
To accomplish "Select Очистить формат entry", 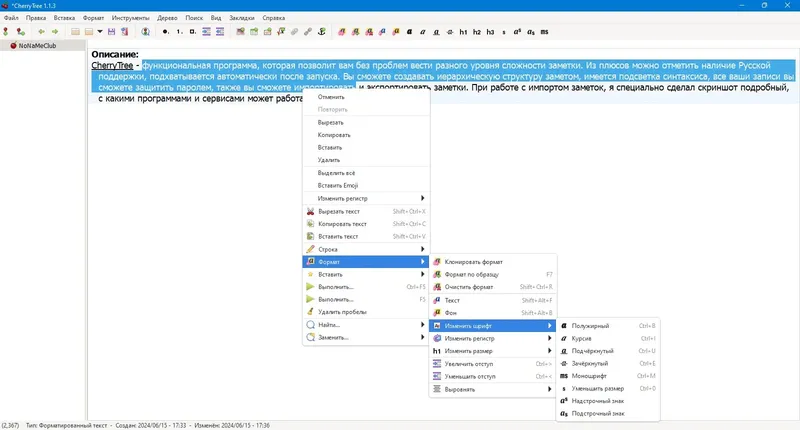I will [x=492, y=287].
